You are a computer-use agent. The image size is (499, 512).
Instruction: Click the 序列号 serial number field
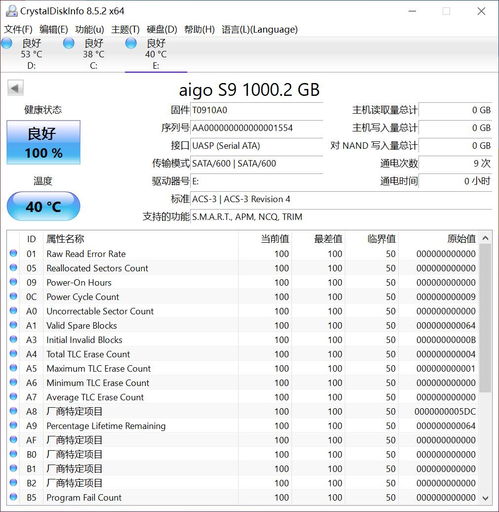tap(256, 128)
